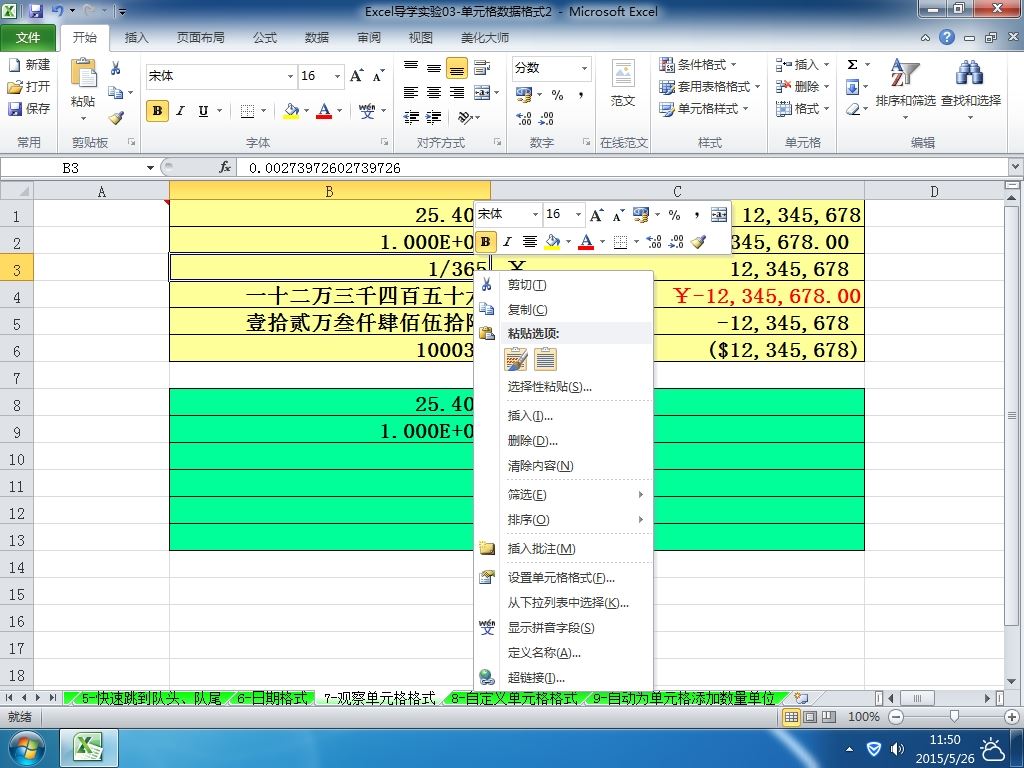This screenshot has width=1024, height=768.
Task: Toggle the ribbon's align text right button
Action: pos(457,93)
